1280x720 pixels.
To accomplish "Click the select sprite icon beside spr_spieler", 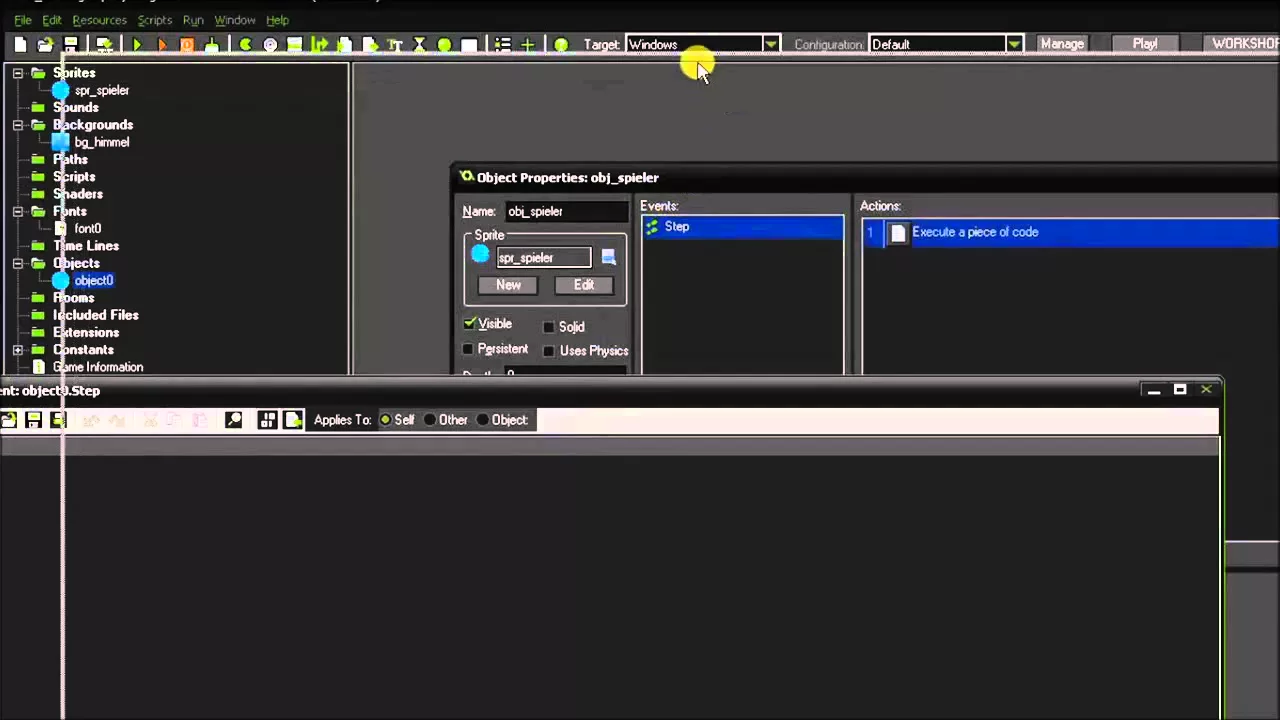I will (x=608, y=258).
